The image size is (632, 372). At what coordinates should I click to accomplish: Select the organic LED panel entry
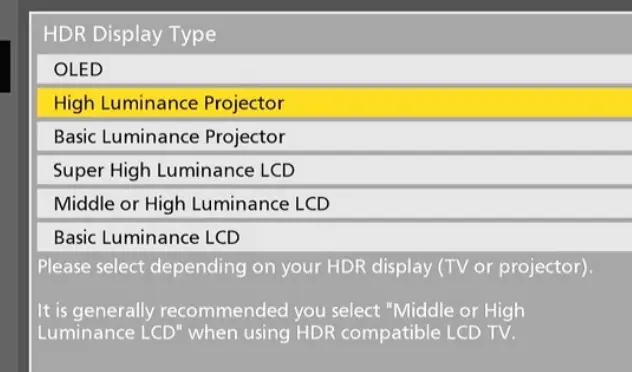pyautogui.click(x=335, y=69)
